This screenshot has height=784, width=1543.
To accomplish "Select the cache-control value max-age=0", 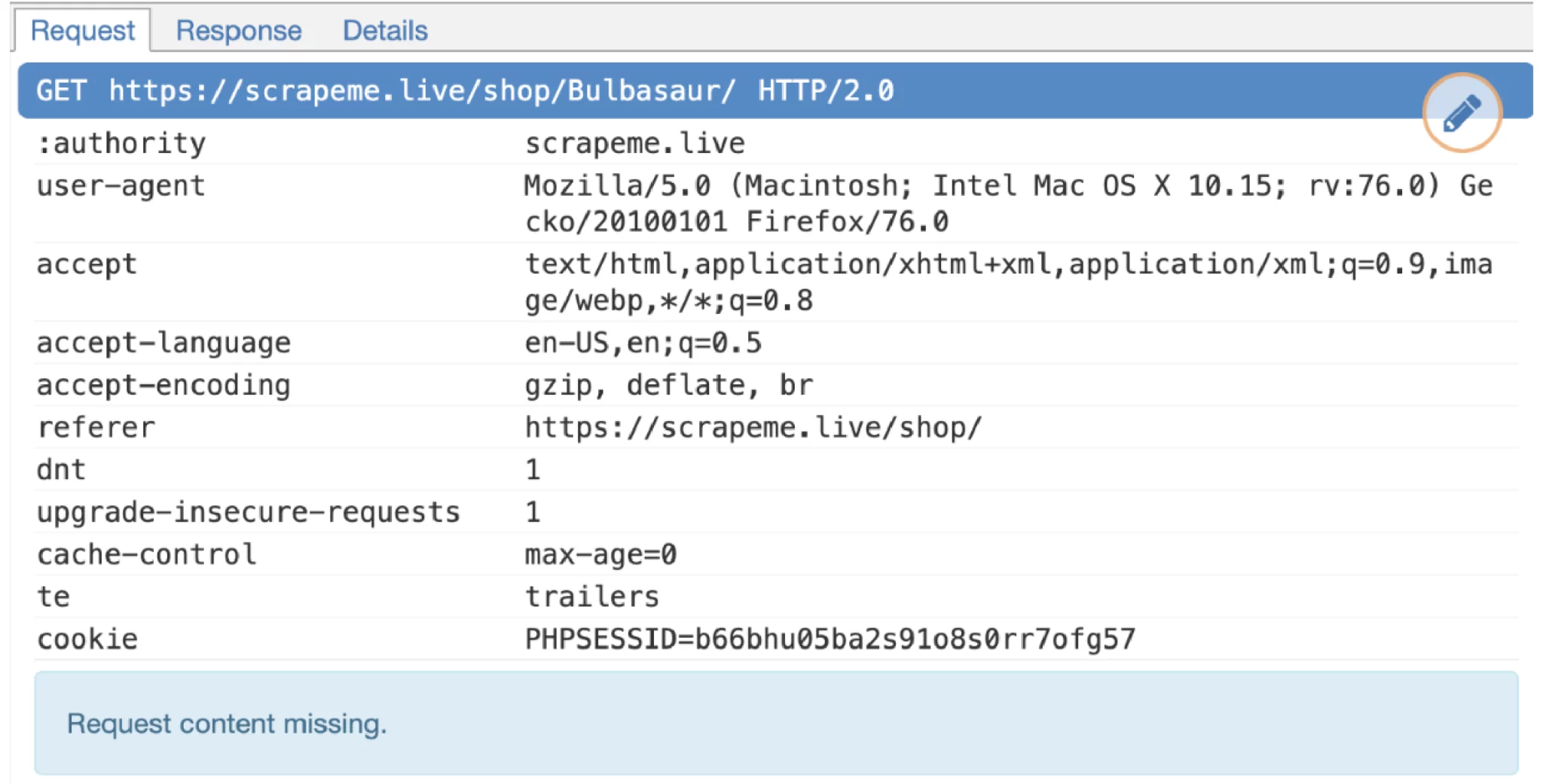I will 600,554.
